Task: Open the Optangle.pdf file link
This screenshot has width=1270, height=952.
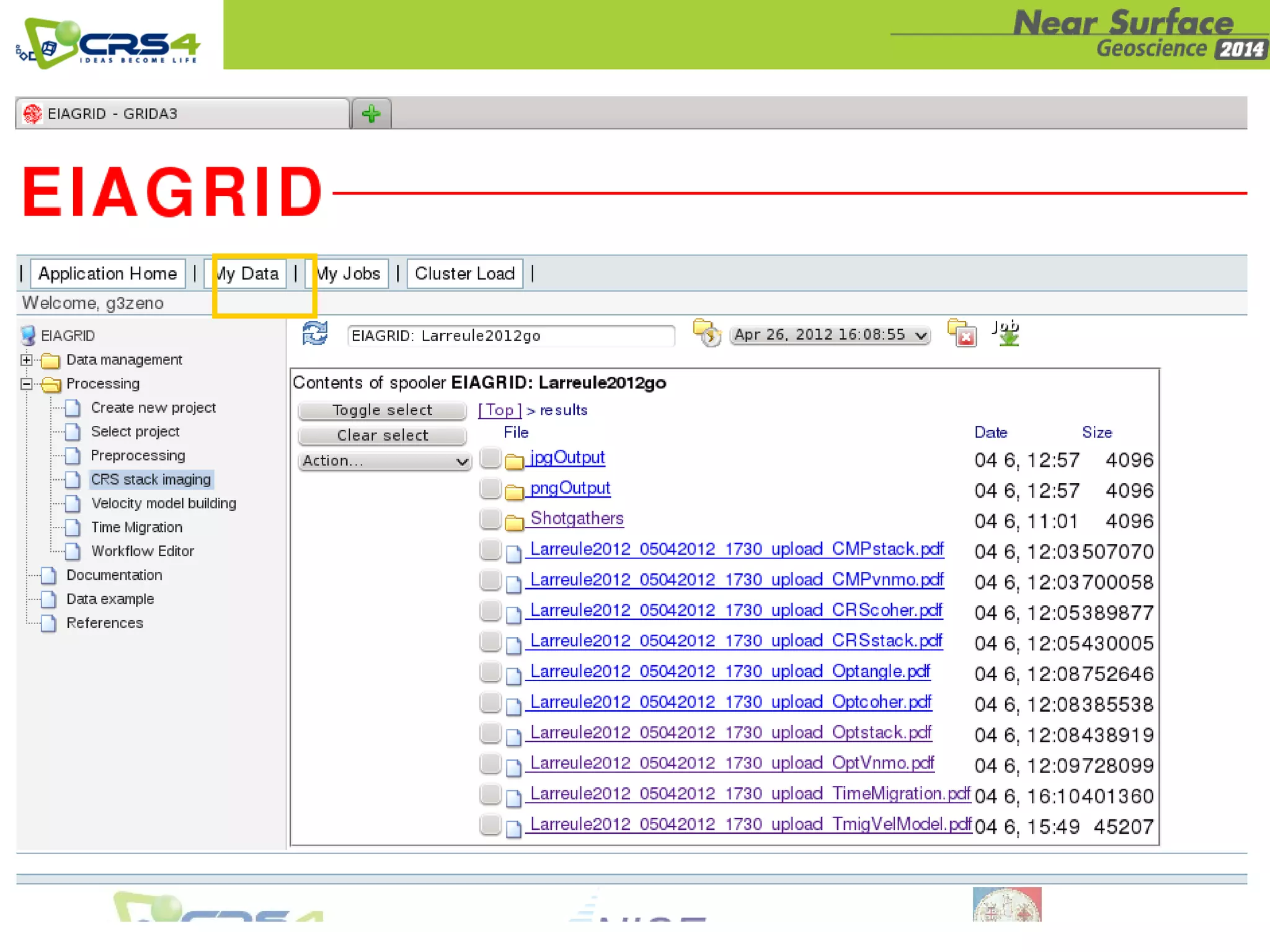Action: pyautogui.click(x=730, y=671)
